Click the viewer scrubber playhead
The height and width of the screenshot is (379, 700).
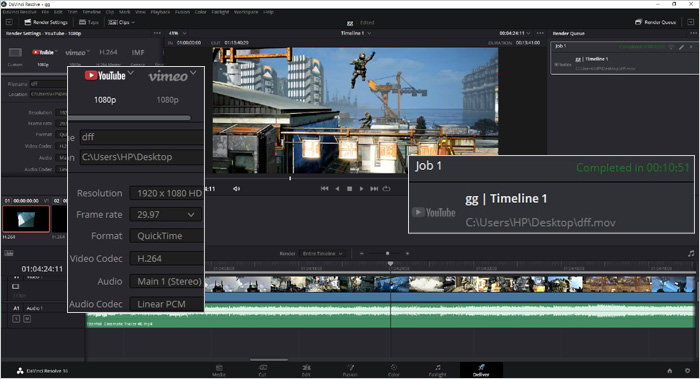[x=290, y=178]
